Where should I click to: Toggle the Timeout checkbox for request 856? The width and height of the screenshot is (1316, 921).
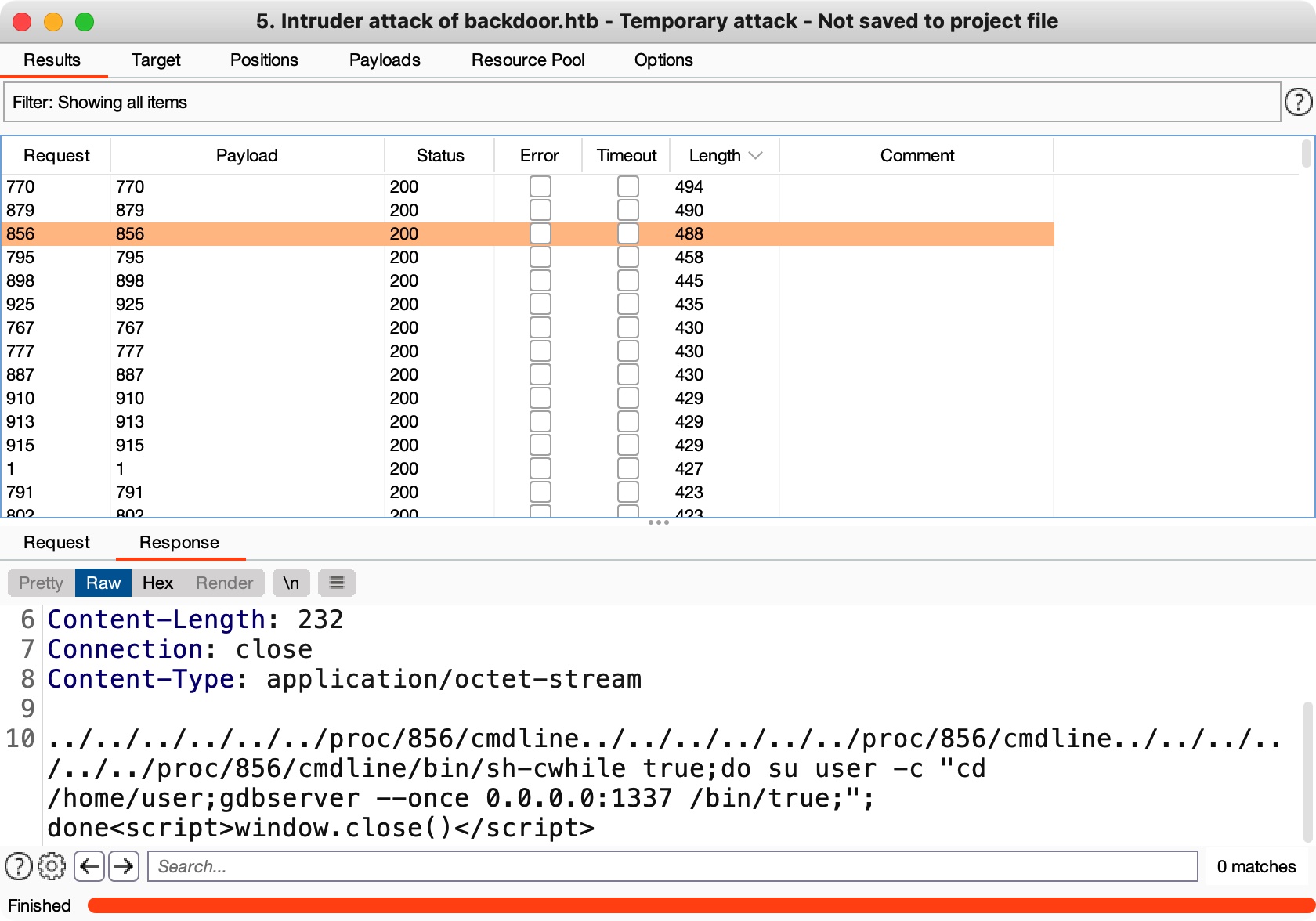tap(628, 233)
